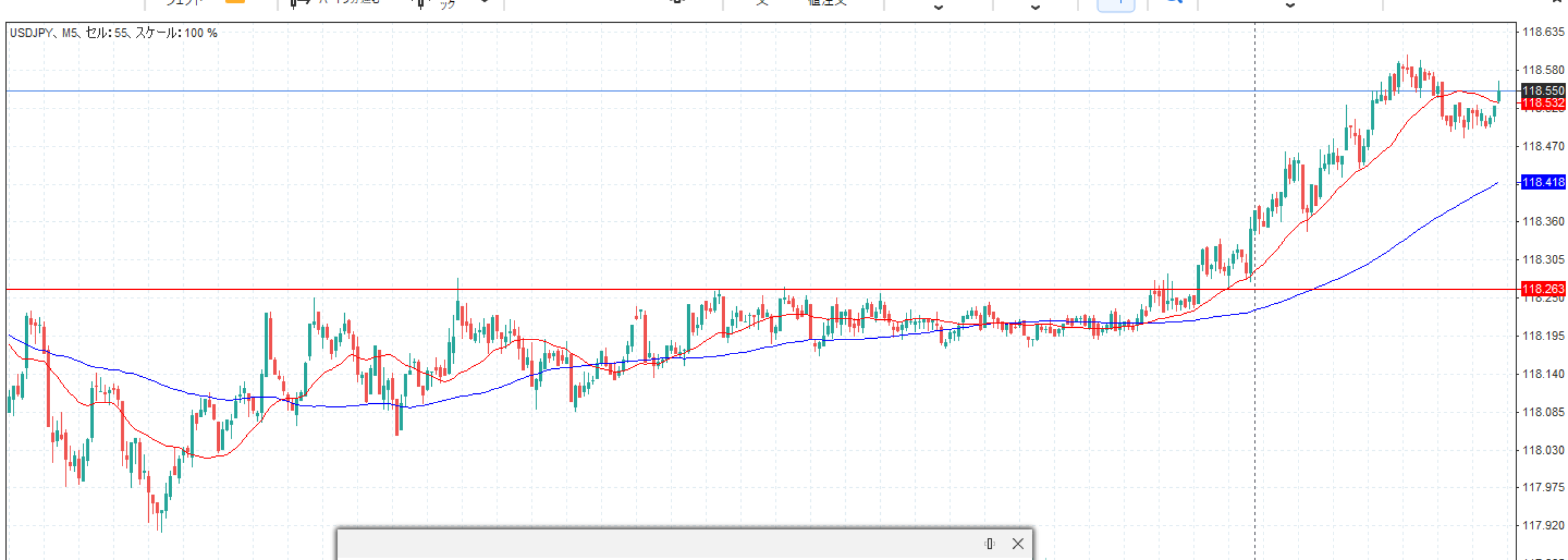Screen dimensions: 1568x560
Task: Click the 118.140 value on price axis
Action: tap(1542, 374)
